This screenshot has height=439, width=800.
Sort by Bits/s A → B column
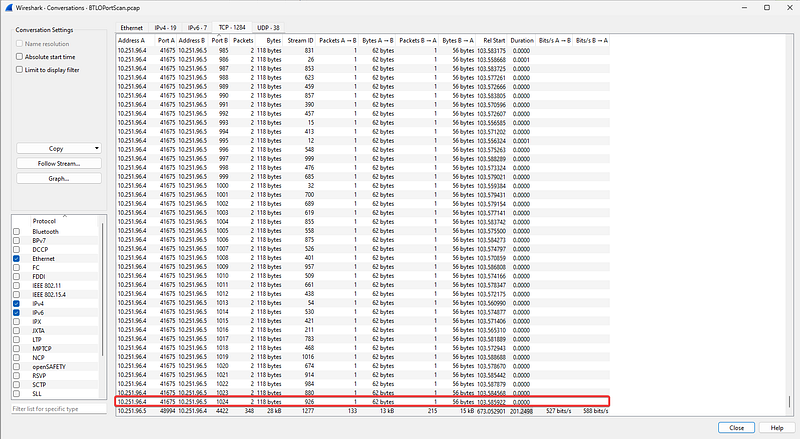pos(555,40)
